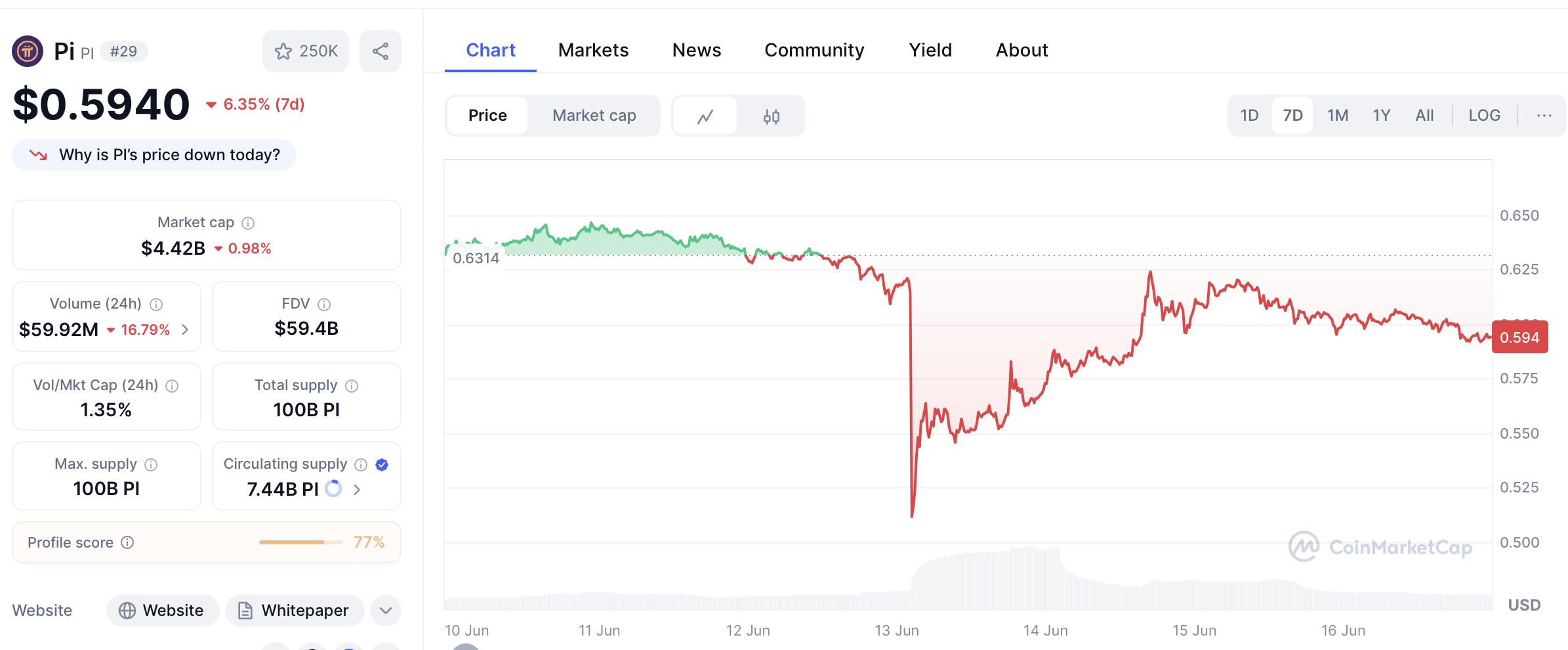This screenshot has width=1568, height=650.
Task: Open the Market cap info icon
Action: 248,223
